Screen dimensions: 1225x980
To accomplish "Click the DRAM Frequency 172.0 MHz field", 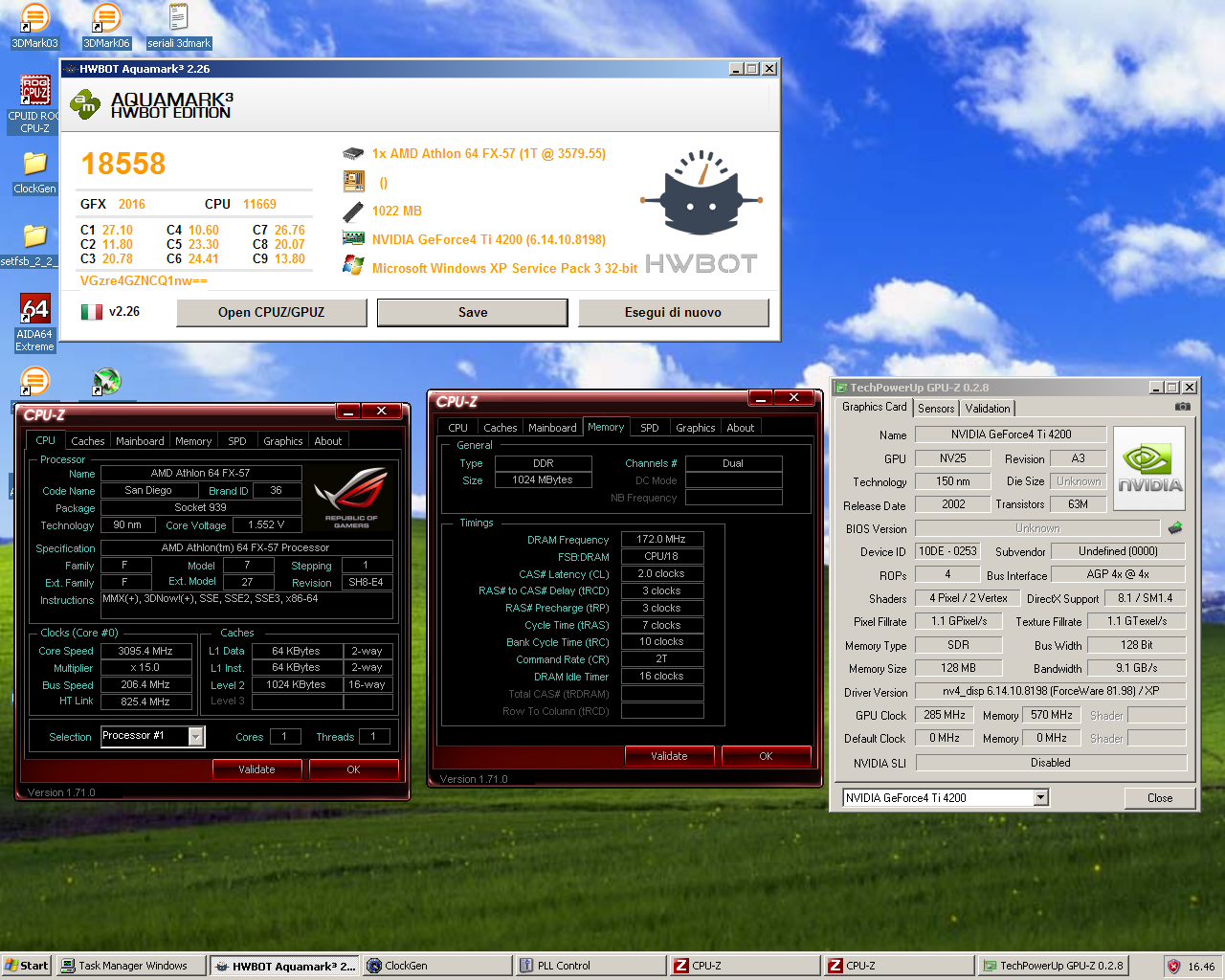I will 662,539.
